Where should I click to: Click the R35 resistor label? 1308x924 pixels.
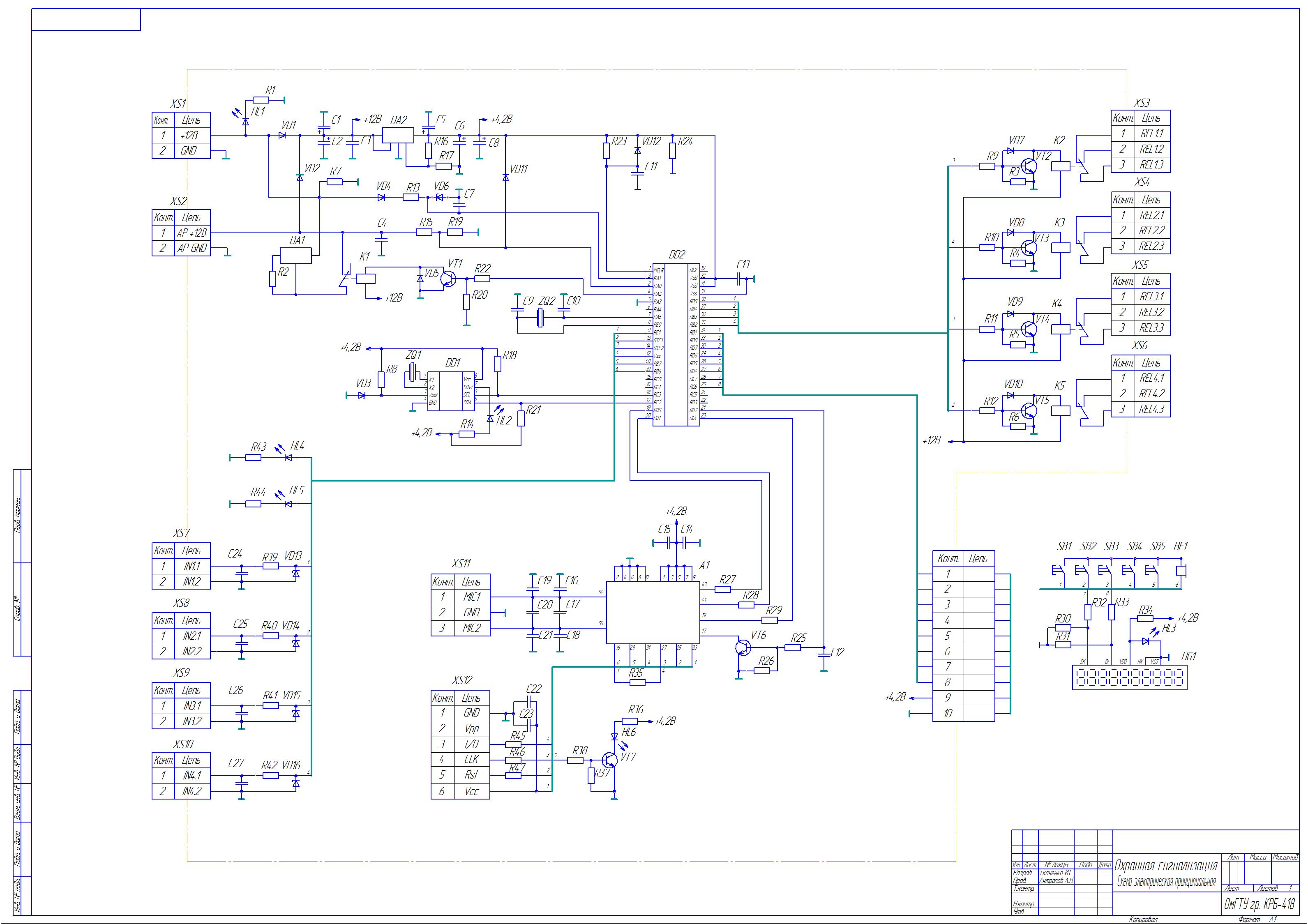(637, 673)
